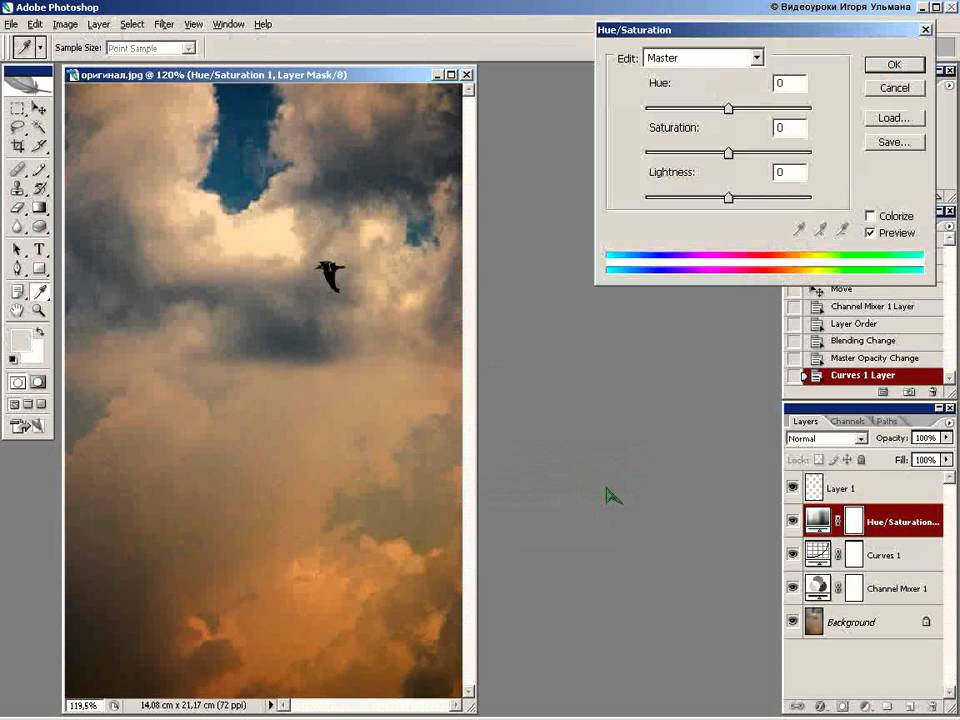
Task: Click the Hue value input field
Action: (x=790, y=83)
